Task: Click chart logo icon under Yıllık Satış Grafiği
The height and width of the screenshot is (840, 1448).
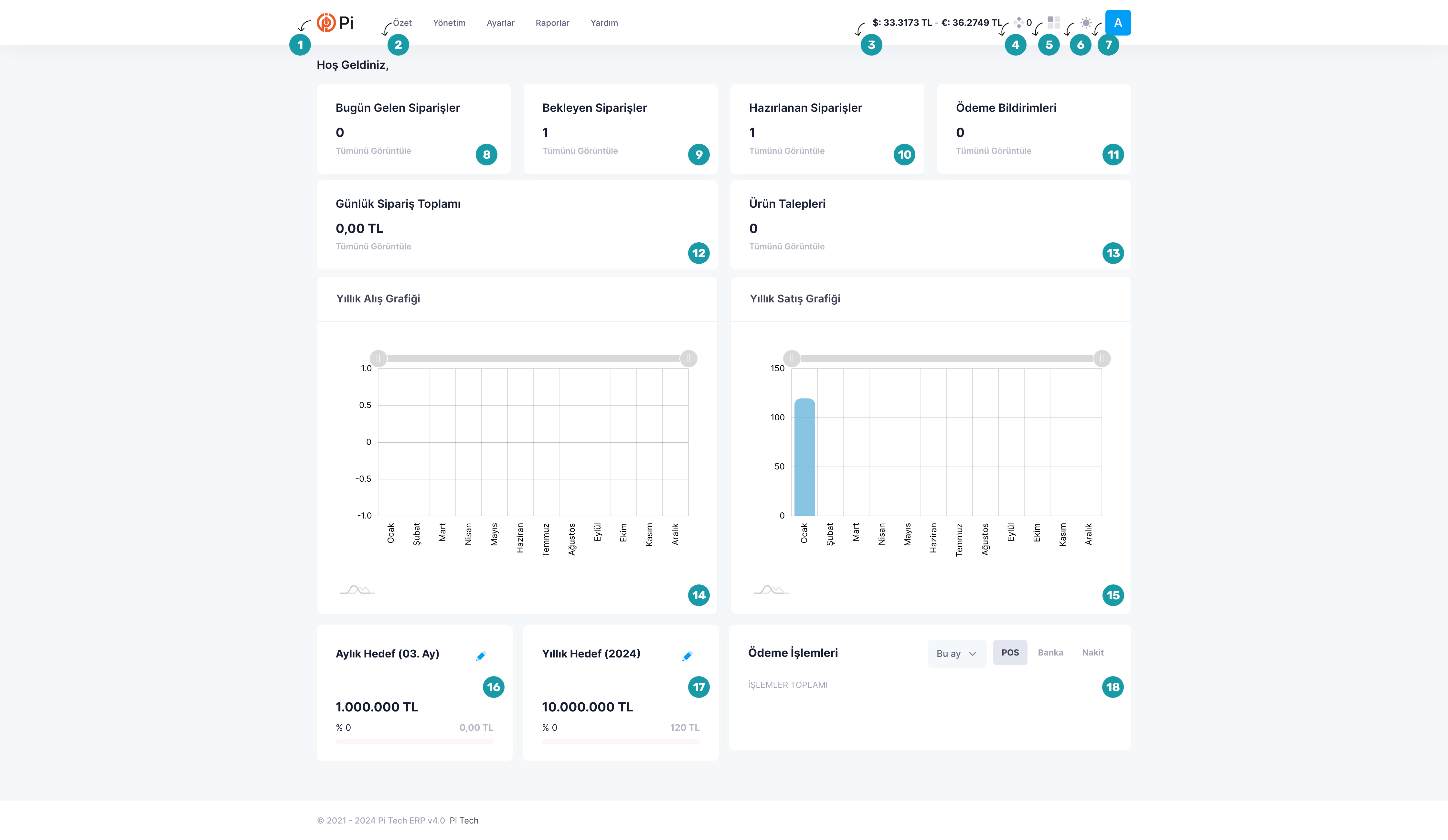Action: pyautogui.click(x=771, y=590)
